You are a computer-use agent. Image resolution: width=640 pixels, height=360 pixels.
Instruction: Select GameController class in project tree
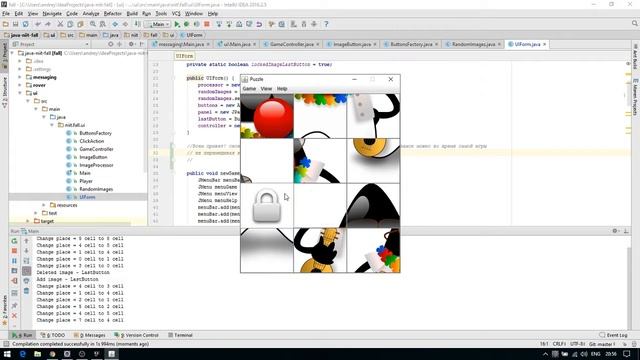[96, 149]
